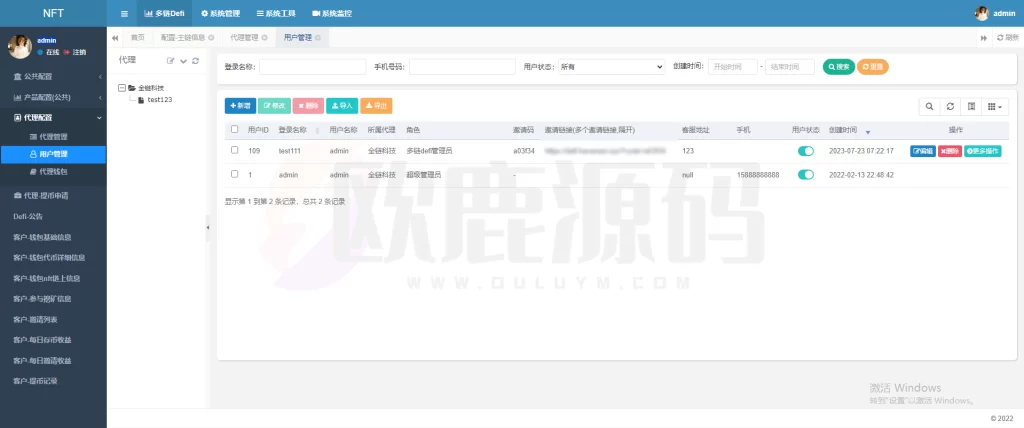This screenshot has height=428, width=1024.
Task: Click the orange 重置 reset button
Action: [872, 67]
